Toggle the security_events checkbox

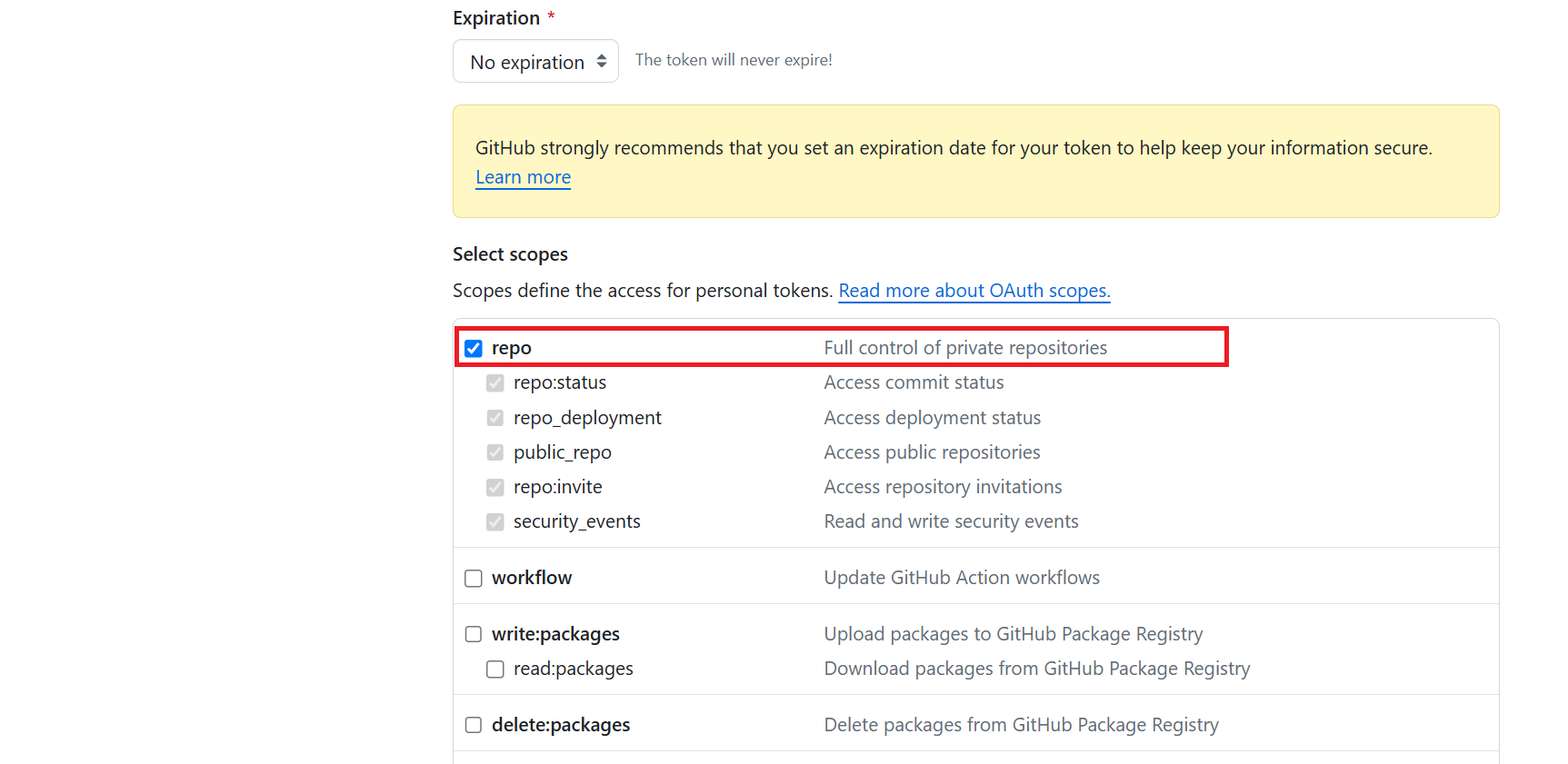pyautogui.click(x=495, y=522)
